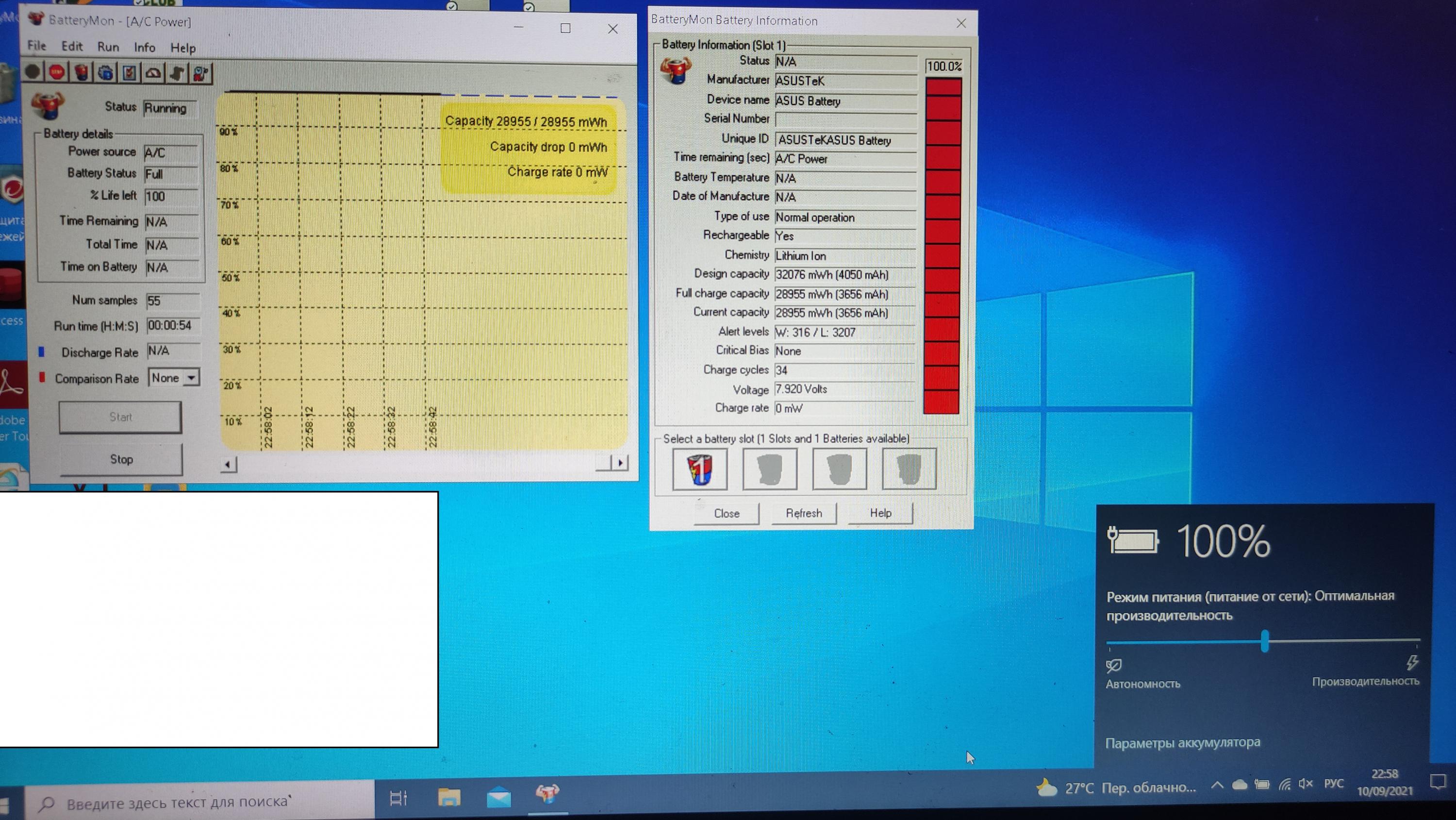This screenshot has height=820, width=1456.
Task: Open the Info menu
Action: tap(144, 48)
